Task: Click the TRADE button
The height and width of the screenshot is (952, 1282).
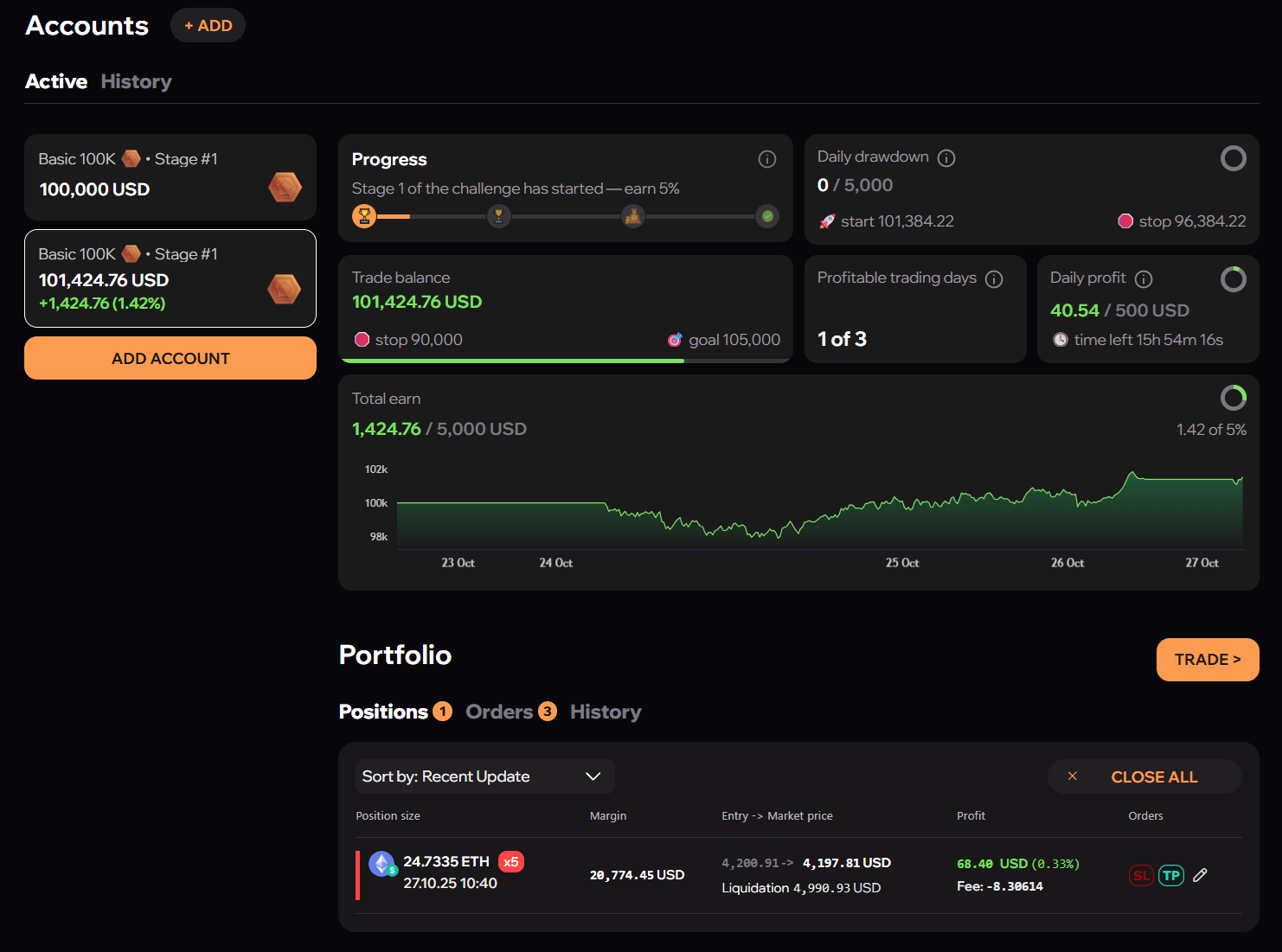Action: [x=1207, y=660]
